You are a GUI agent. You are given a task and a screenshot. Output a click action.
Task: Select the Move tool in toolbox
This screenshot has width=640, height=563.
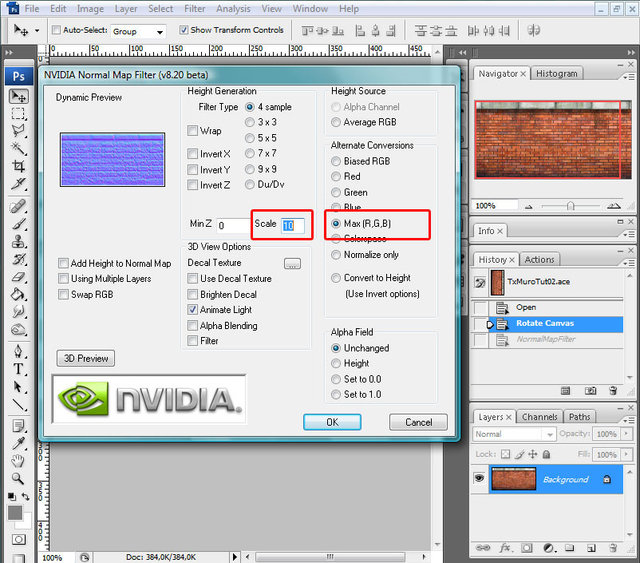[18, 97]
